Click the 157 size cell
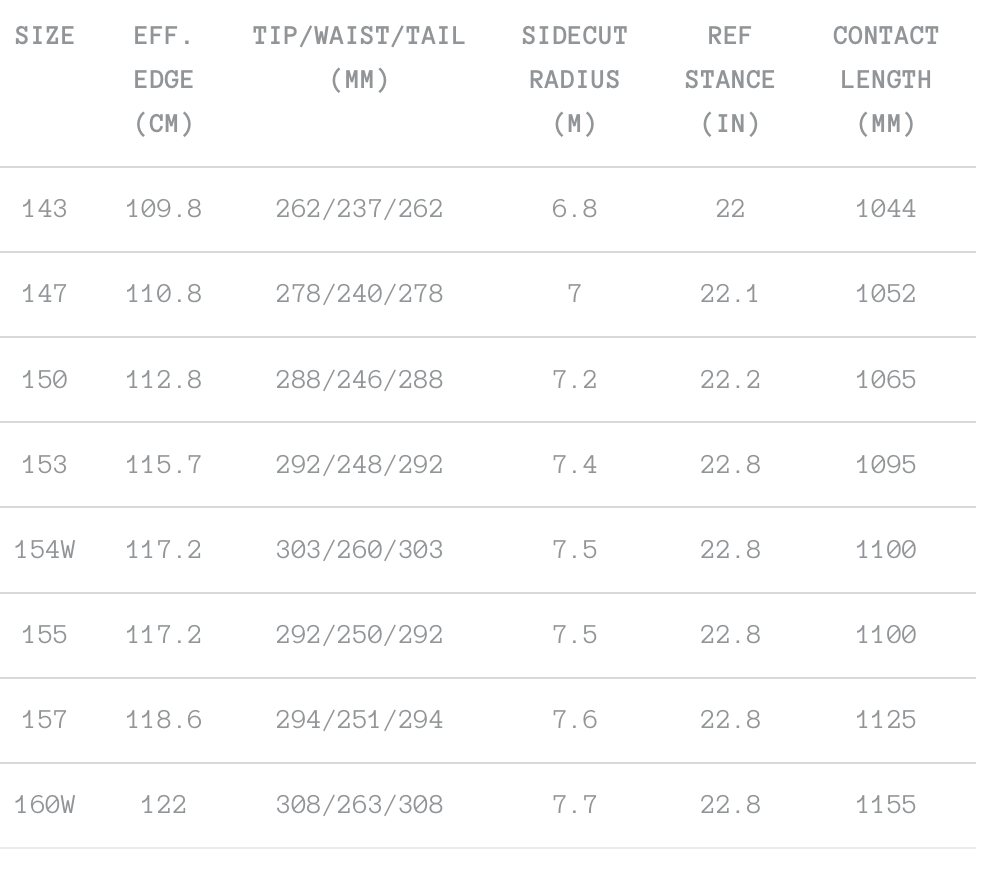This screenshot has width=990, height=880. tap(45, 720)
